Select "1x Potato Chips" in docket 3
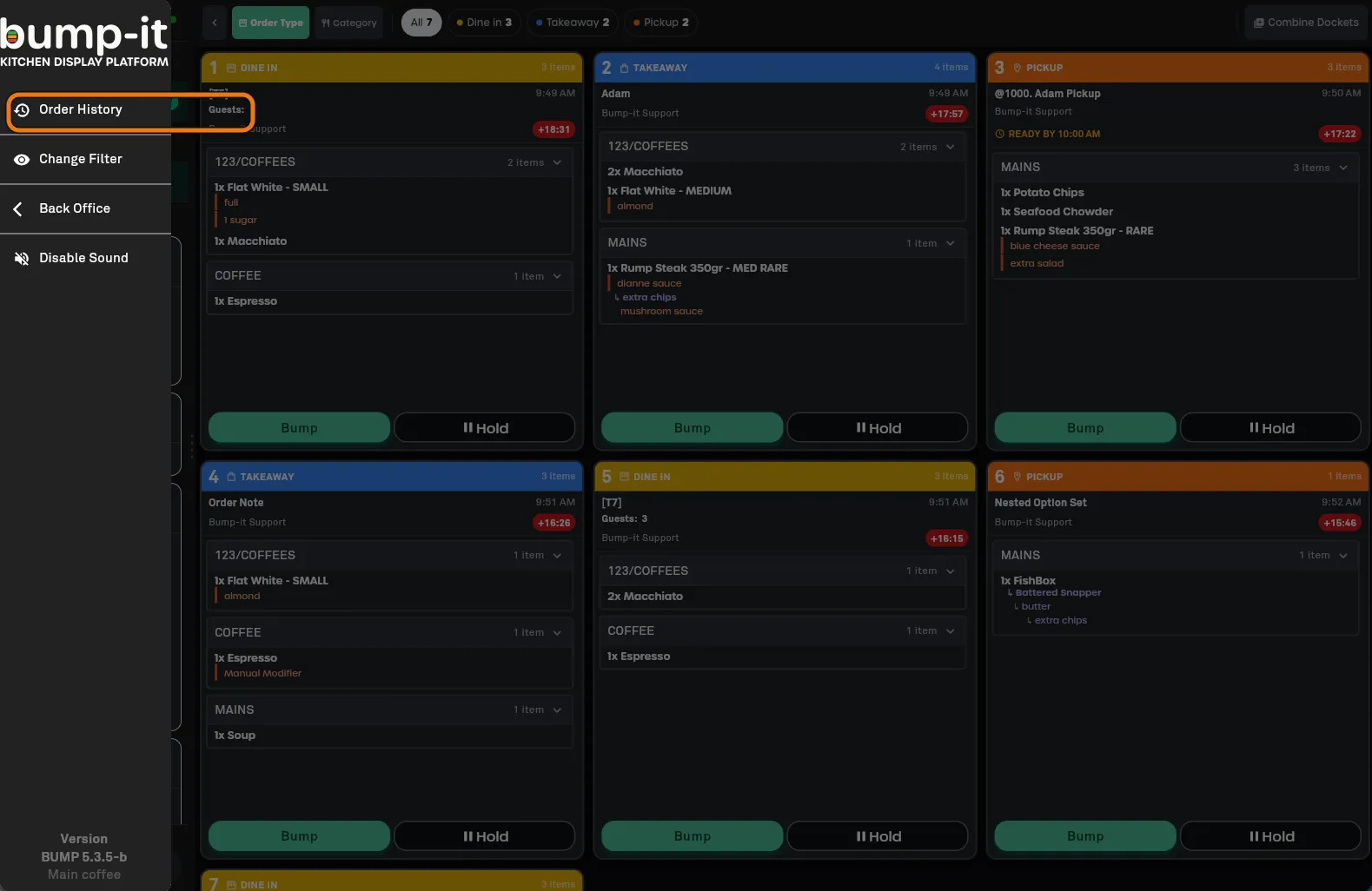The image size is (1372, 891). coord(1042,193)
